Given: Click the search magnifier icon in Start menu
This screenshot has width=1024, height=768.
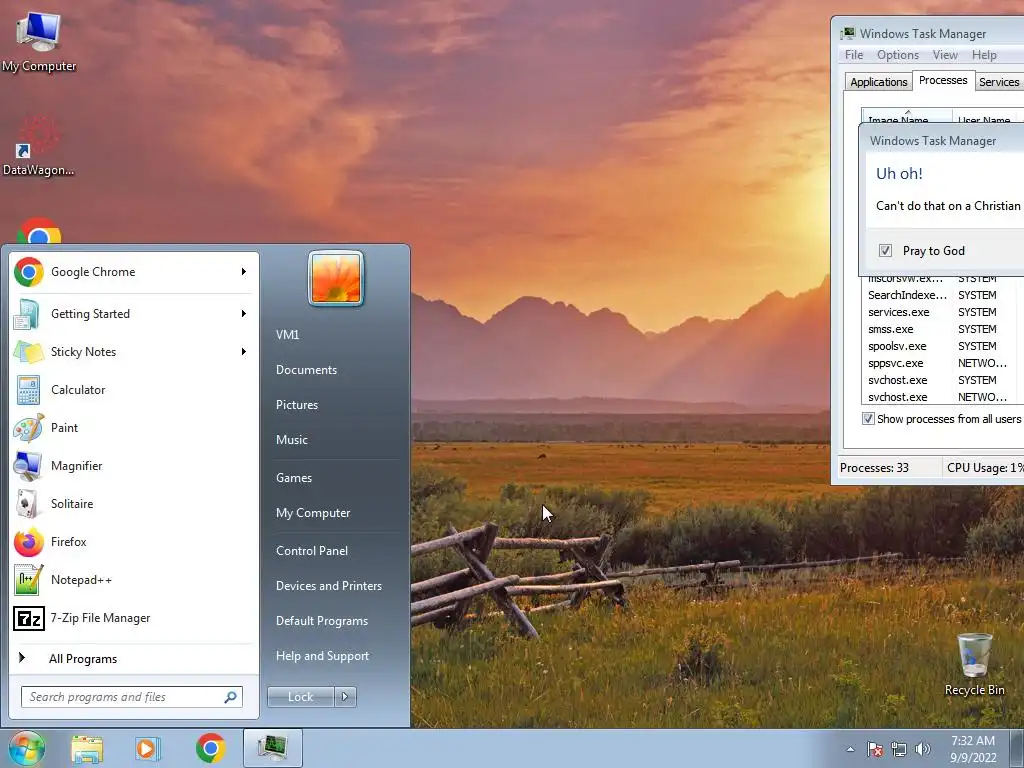Looking at the screenshot, I should tap(230, 697).
